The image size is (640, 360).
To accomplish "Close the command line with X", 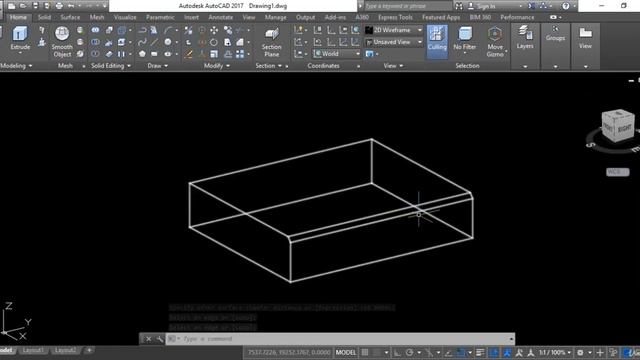I will (x=149, y=339).
